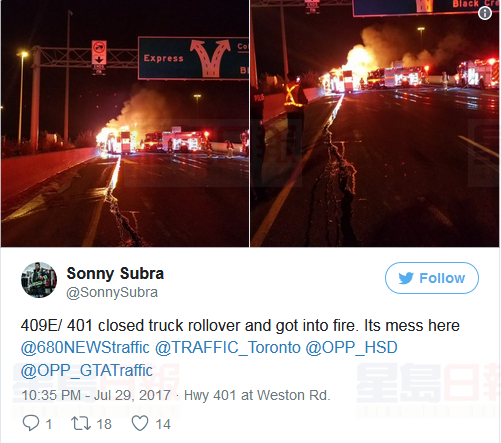The height and width of the screenshot is (443, 501).
Task: Open Sonny Subra's profile avatar
Action: [39, 280]
